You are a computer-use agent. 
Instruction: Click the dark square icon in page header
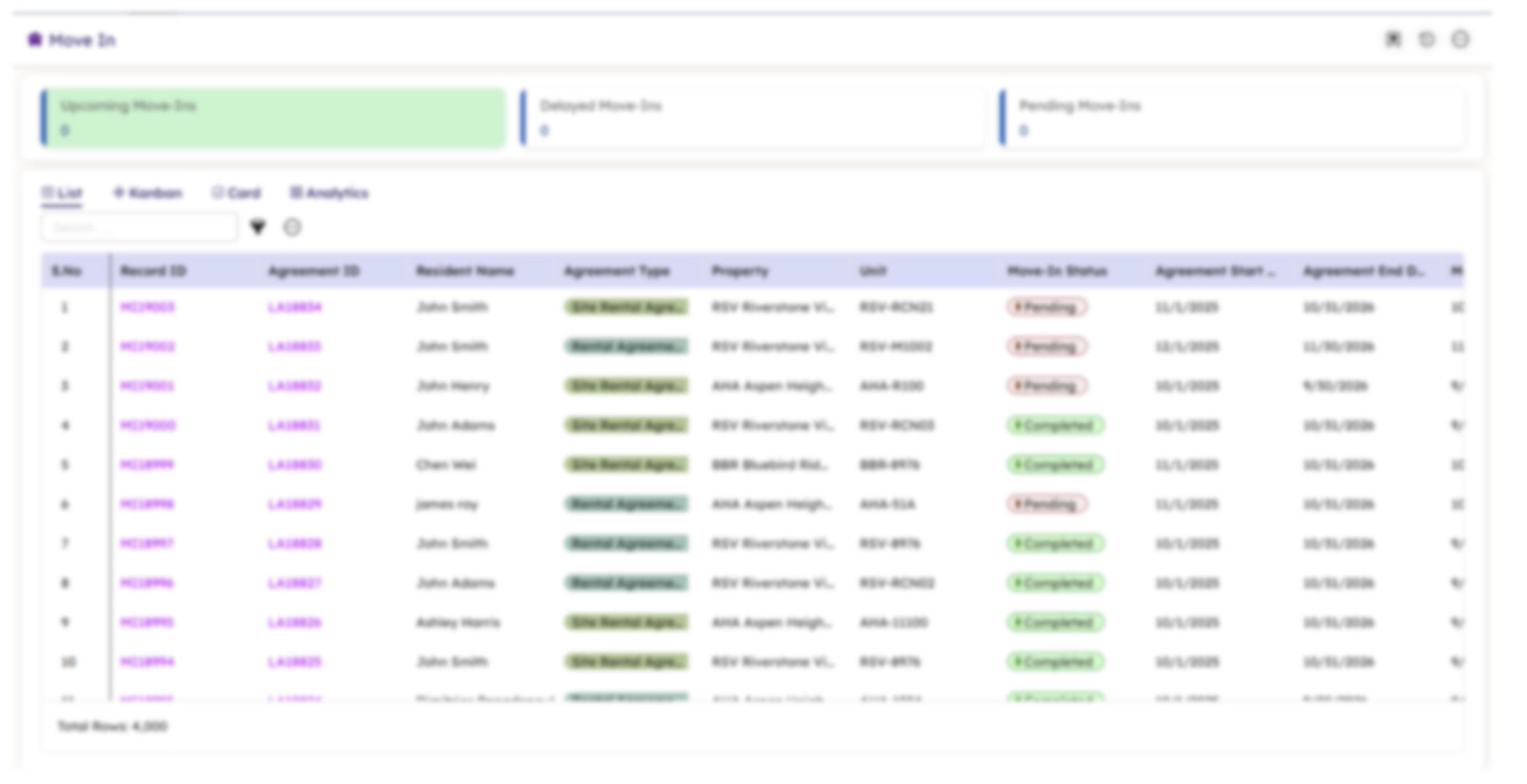pos(1393,40)
